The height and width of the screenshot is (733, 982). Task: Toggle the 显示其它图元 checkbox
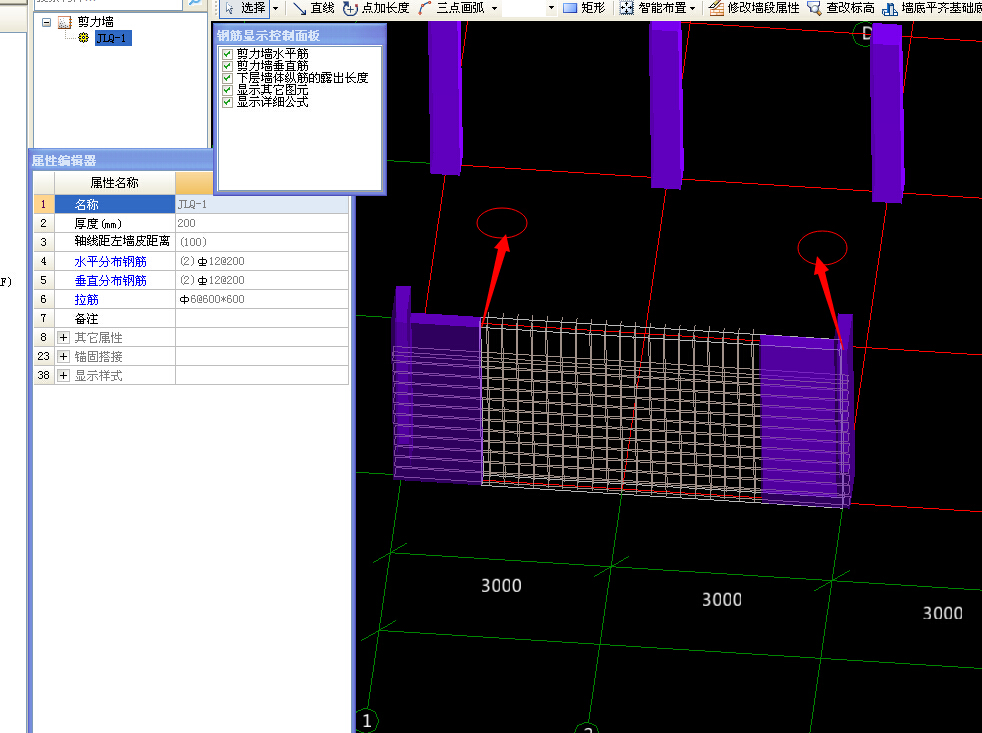(227, 90)
